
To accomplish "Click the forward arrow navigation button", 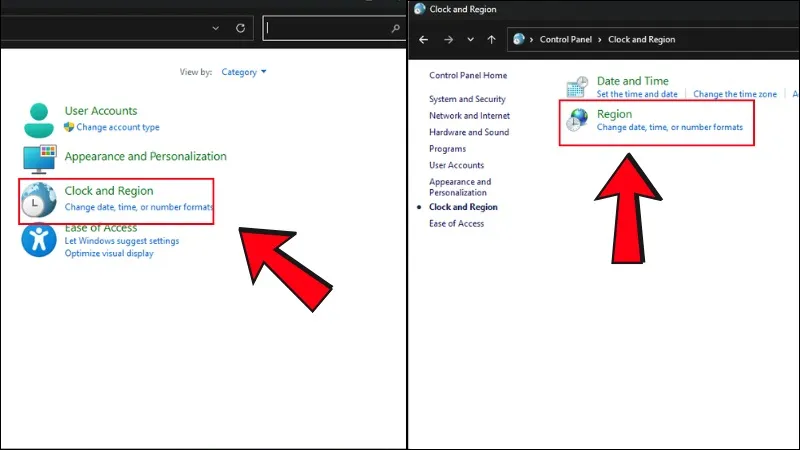I will point(448,40).
